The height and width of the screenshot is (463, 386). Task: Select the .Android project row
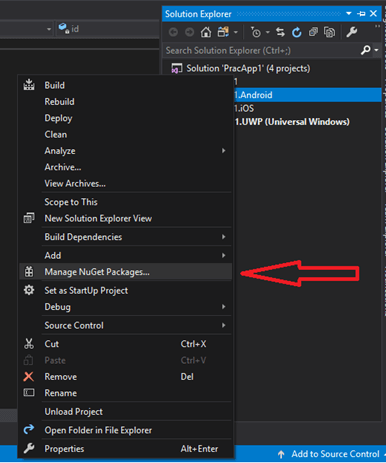pos(308,95)
